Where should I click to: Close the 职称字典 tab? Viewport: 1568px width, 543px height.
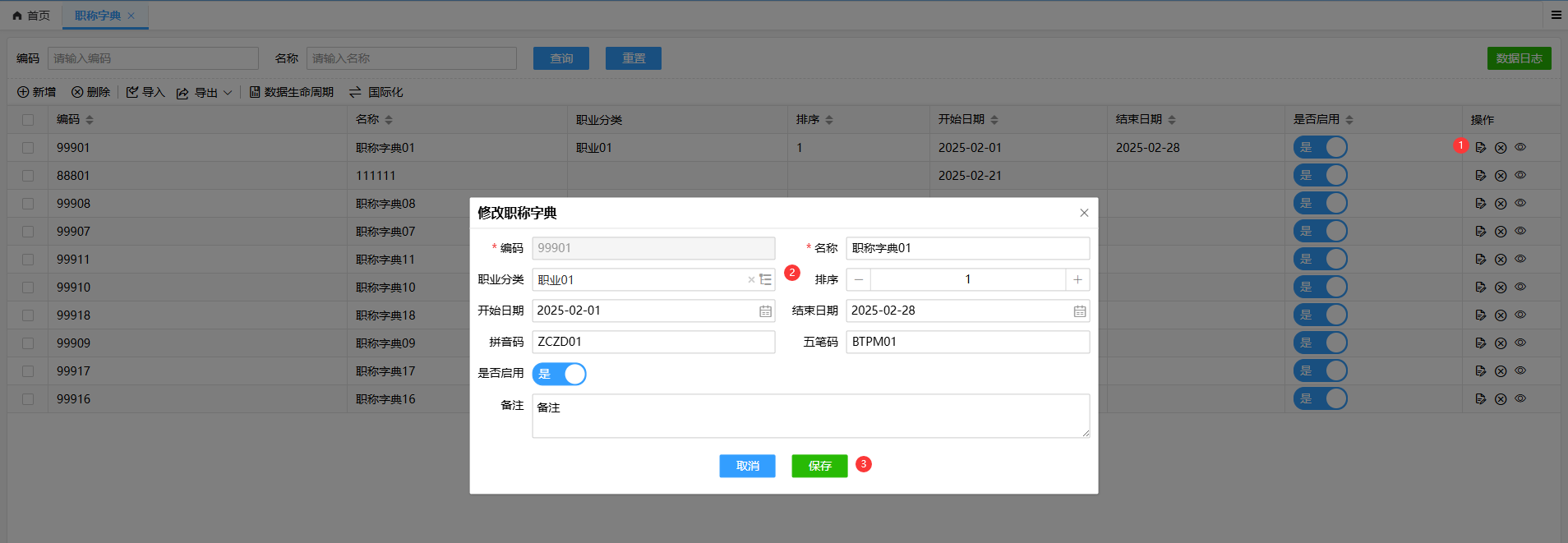pos(131,16)
